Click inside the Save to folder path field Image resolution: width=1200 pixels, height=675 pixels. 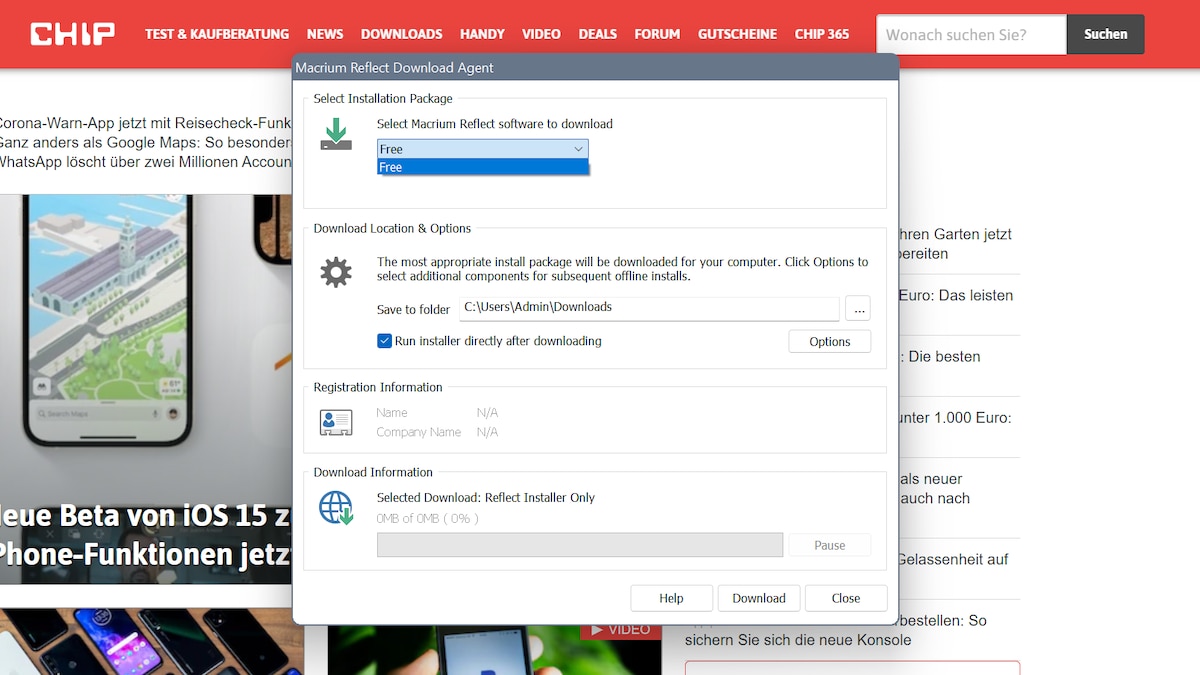point(650,308)
